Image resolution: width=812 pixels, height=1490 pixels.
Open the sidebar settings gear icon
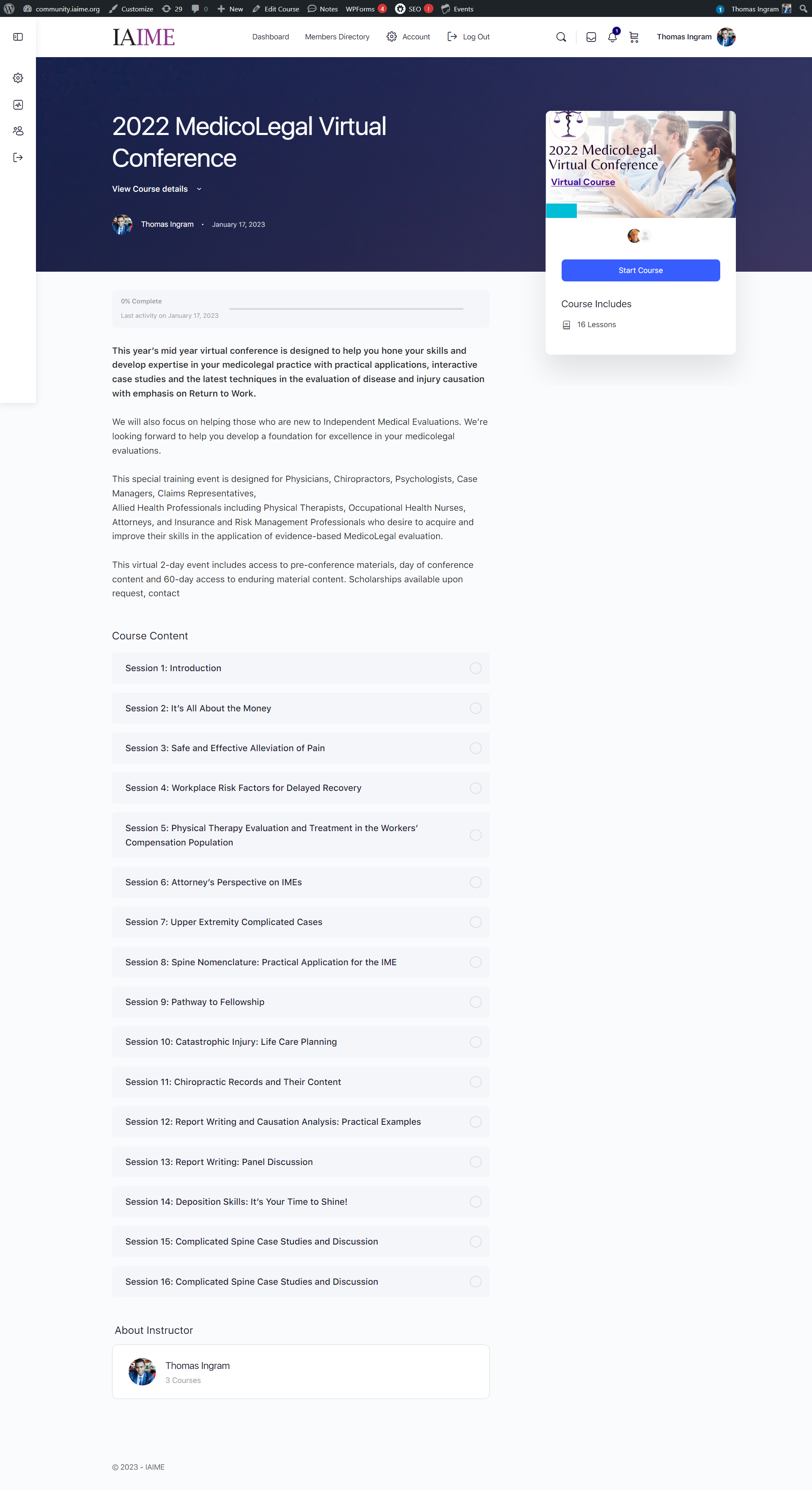click(18, 78)
